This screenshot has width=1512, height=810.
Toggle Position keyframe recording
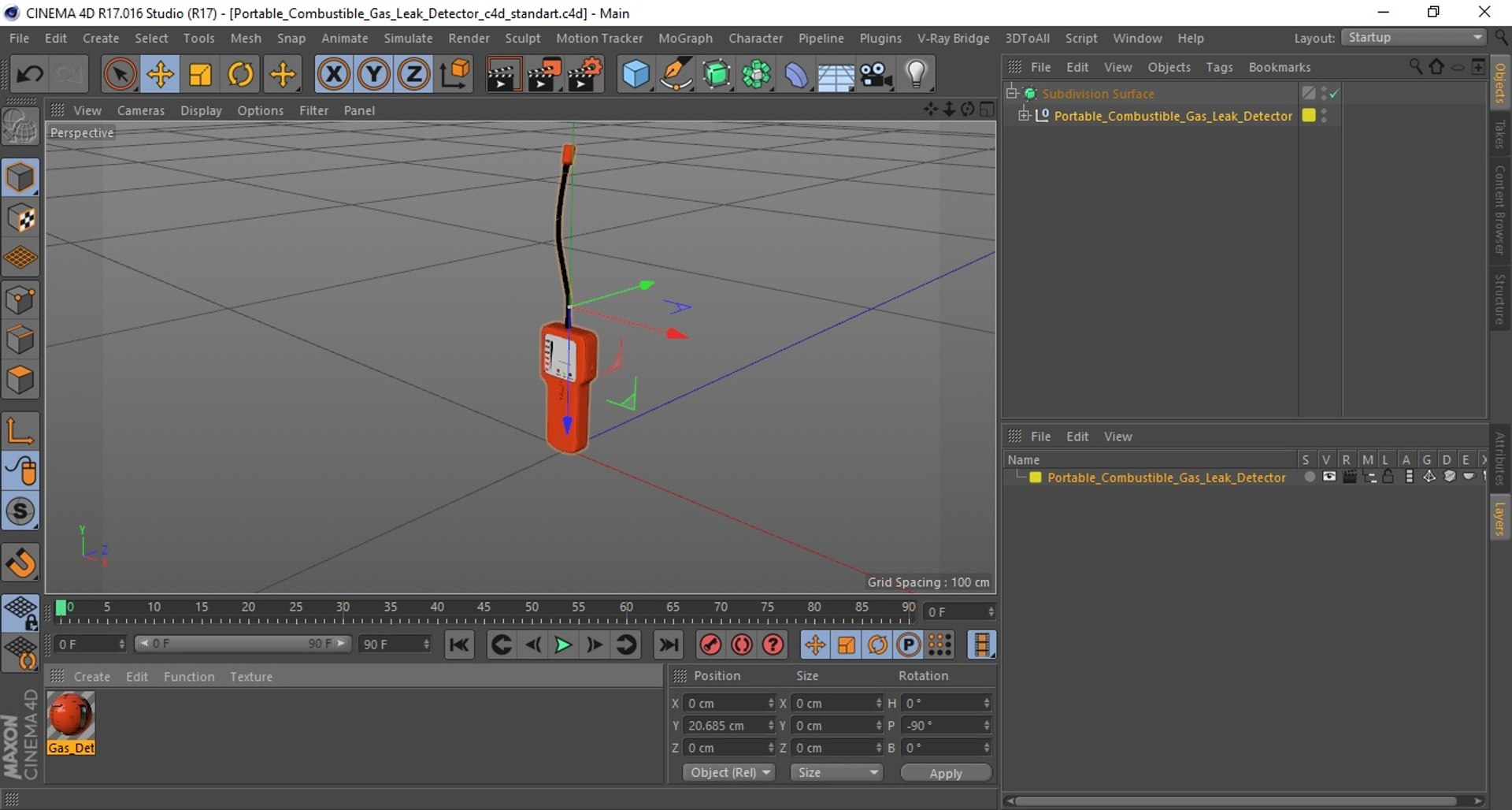pyautogui.click(x=815, y=645)
